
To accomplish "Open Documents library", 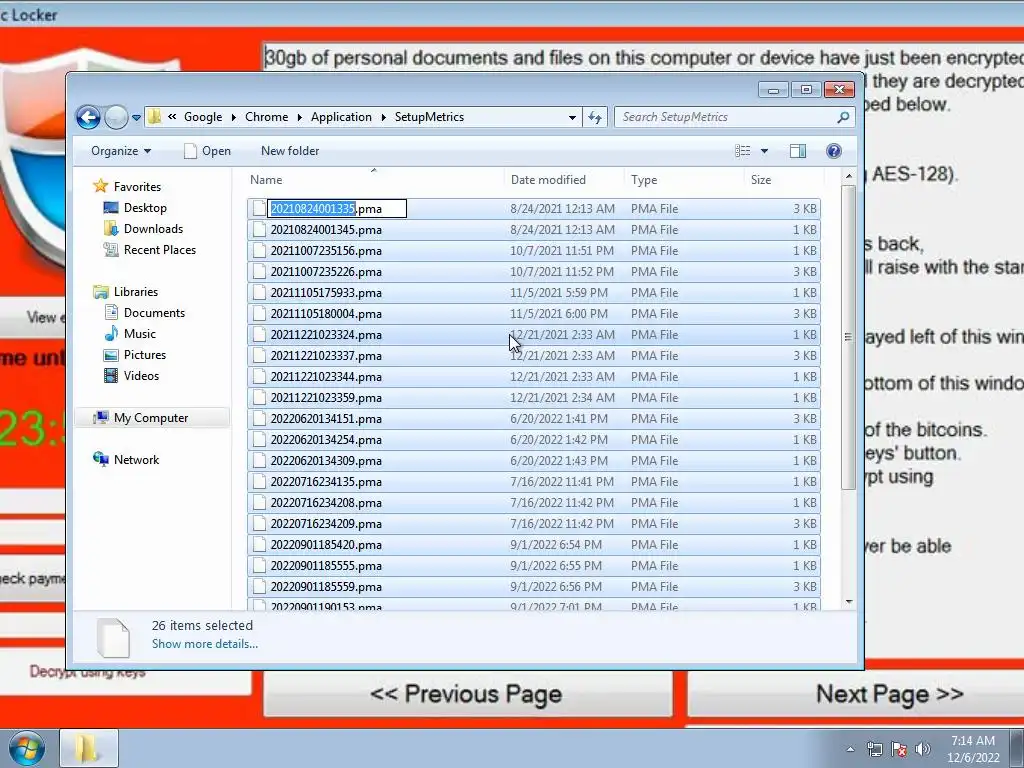I will (x=154, y=313).
